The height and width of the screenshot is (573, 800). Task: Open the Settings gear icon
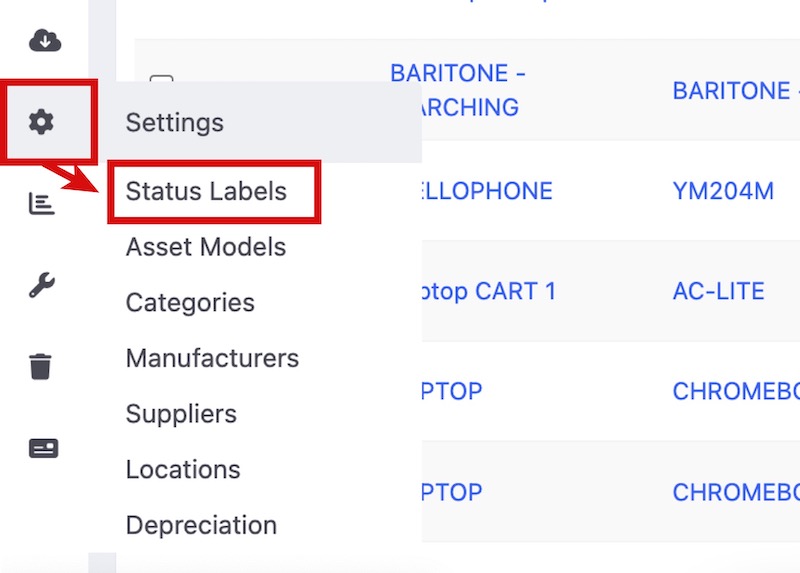point(41,122)
